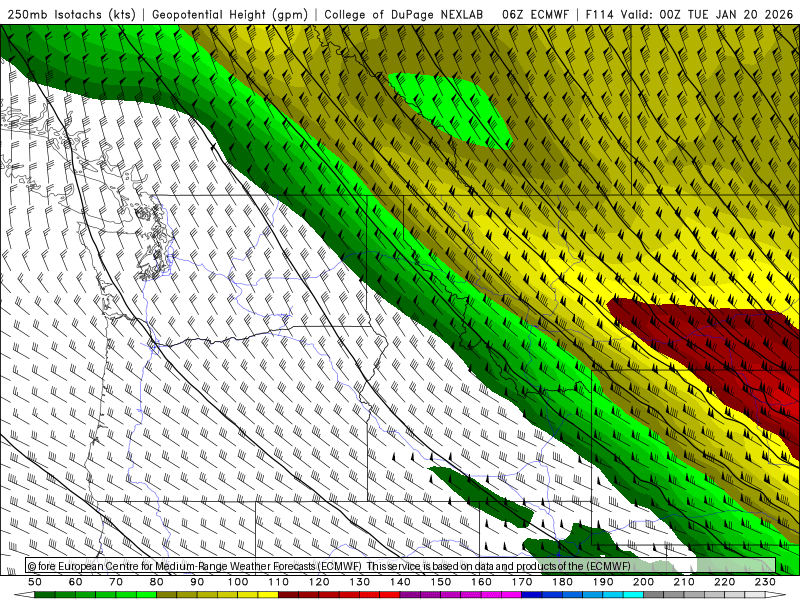Click the '170' value on the color scale

(521, 582)
